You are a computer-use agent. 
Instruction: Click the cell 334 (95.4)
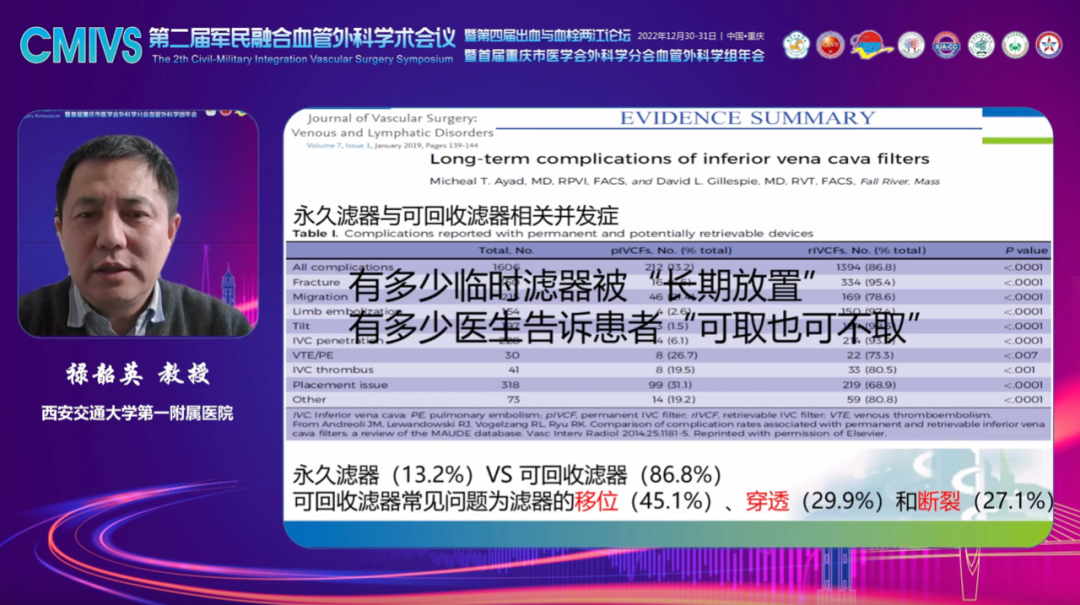click(x=869, y=282)
